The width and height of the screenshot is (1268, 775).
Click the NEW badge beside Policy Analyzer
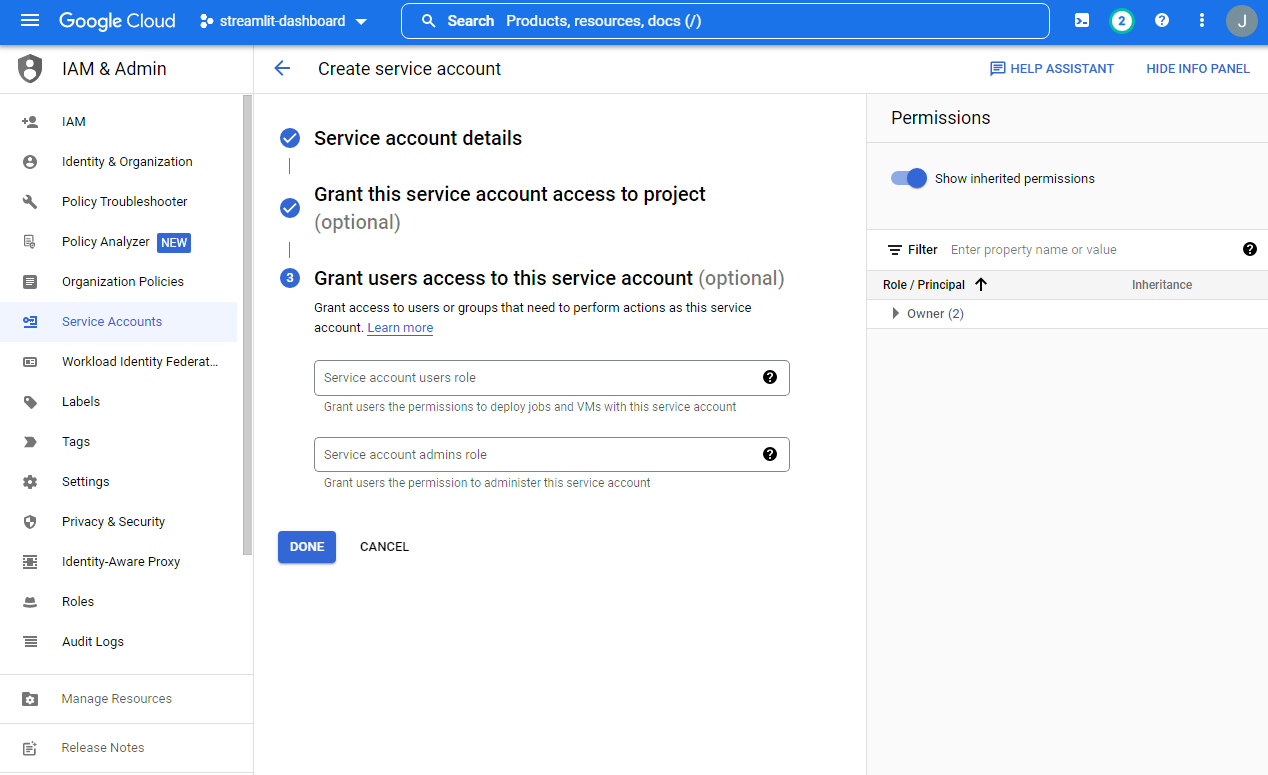(x=174, y=242)
